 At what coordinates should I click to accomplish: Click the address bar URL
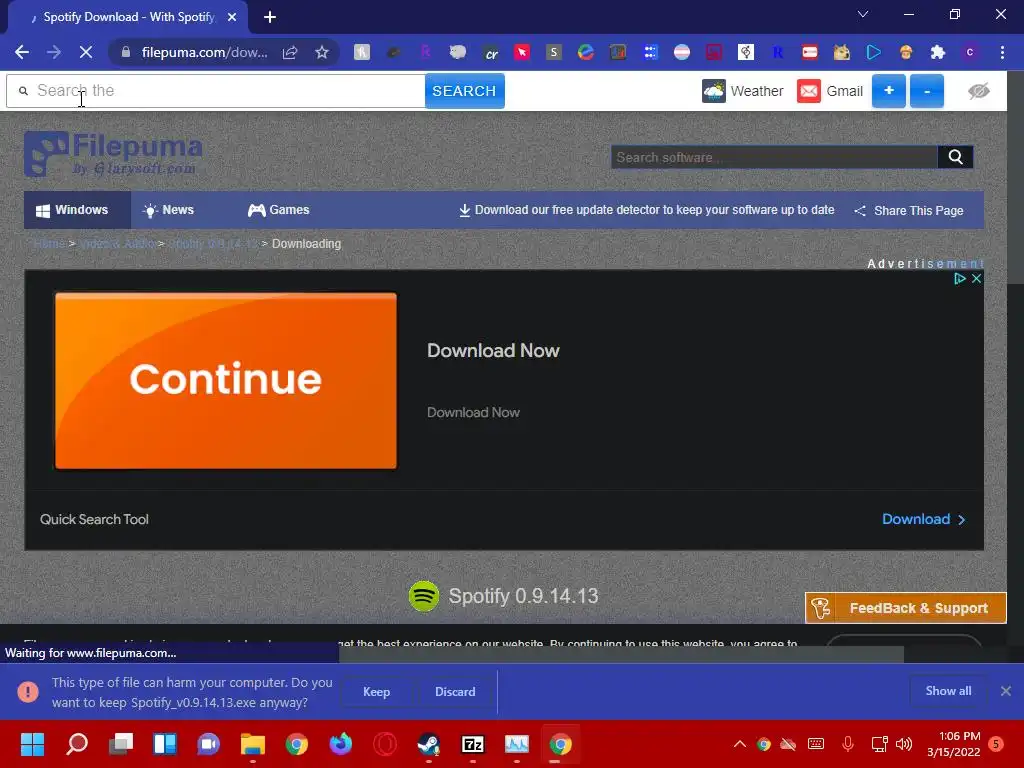[204, 52]
